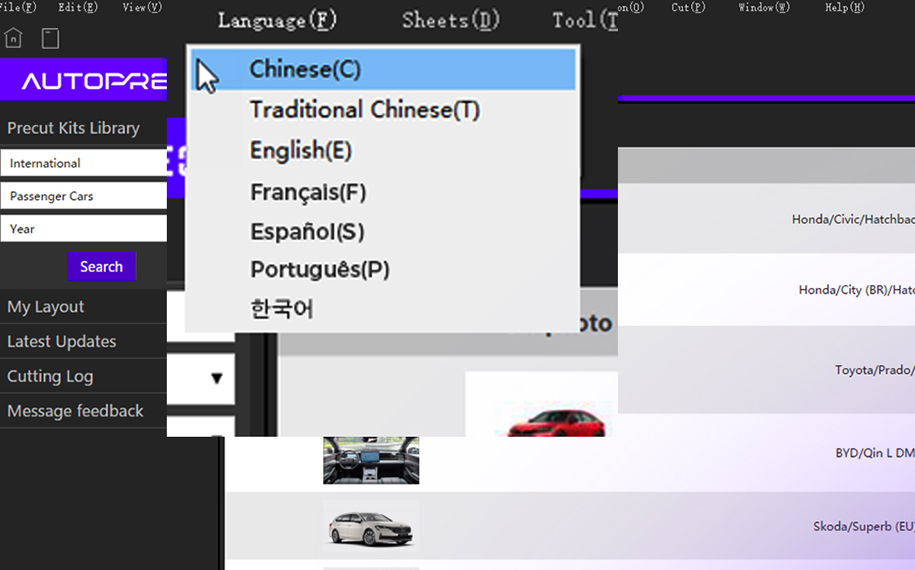
Task: Open the Language(F) menu
Action: pyautogui.click(x=277, y=20)
